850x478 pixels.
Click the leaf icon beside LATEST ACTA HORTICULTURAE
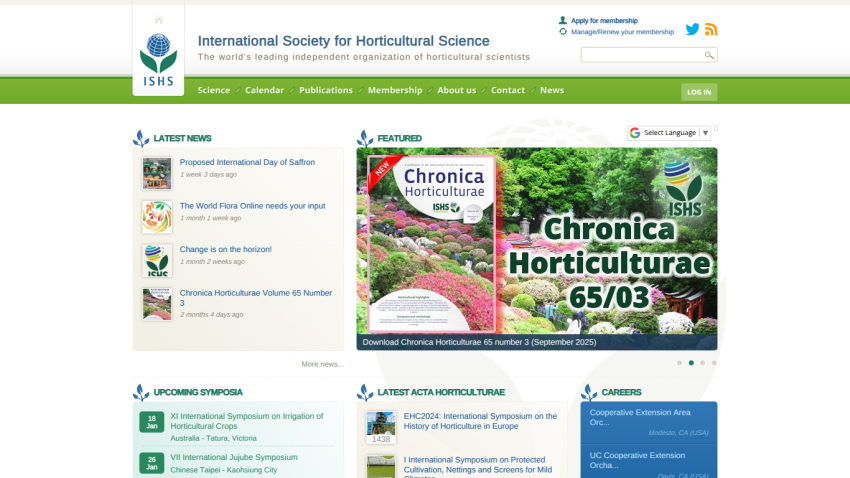(x=365, y=392)
